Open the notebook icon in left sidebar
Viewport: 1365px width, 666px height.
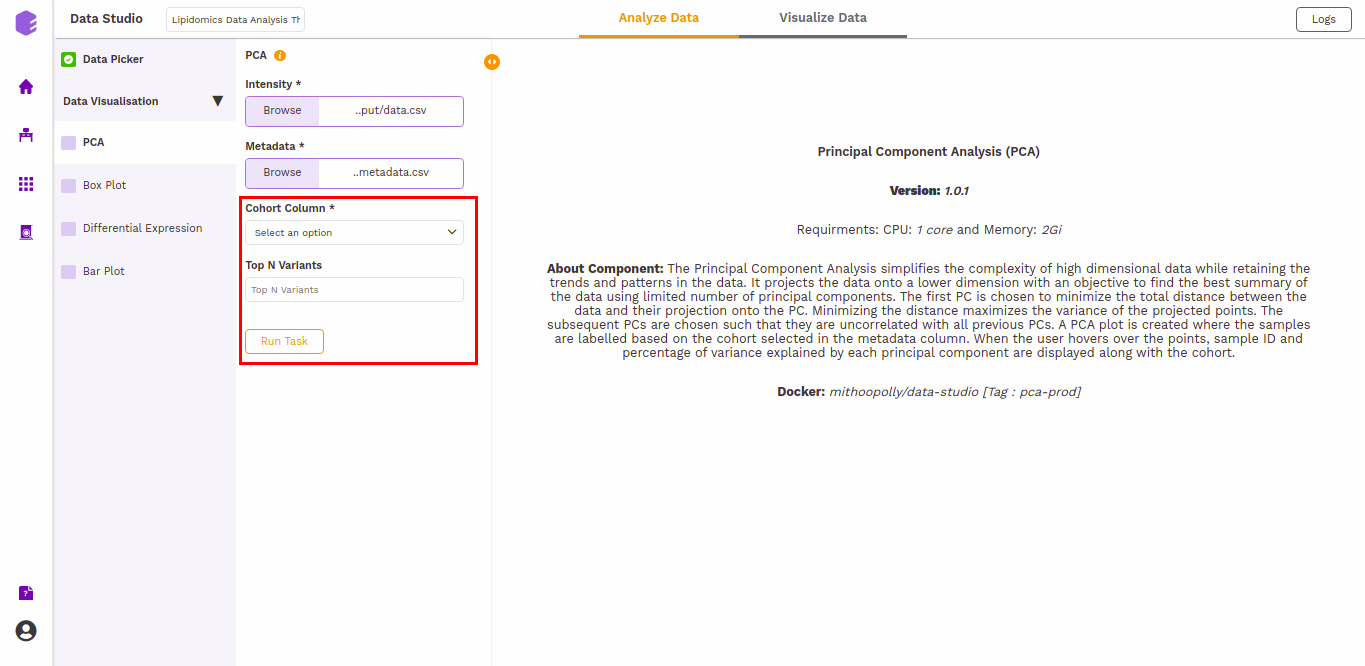coord(26,232)
